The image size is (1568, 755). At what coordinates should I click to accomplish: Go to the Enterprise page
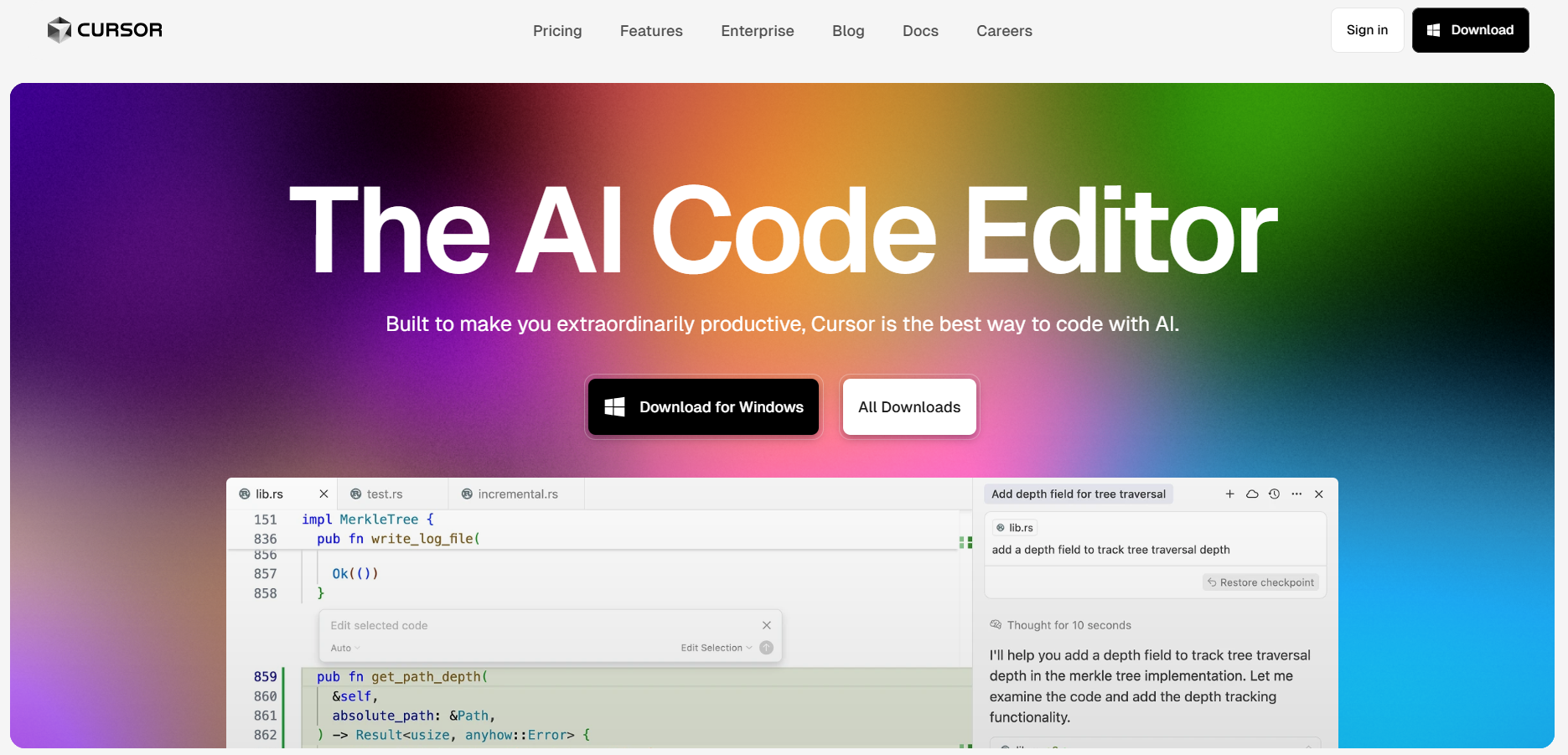[x=758, y=31]
